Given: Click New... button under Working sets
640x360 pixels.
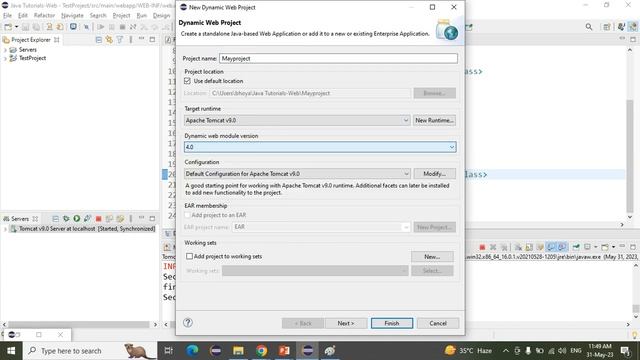Looking at the screenshot, I should (432, 257).
